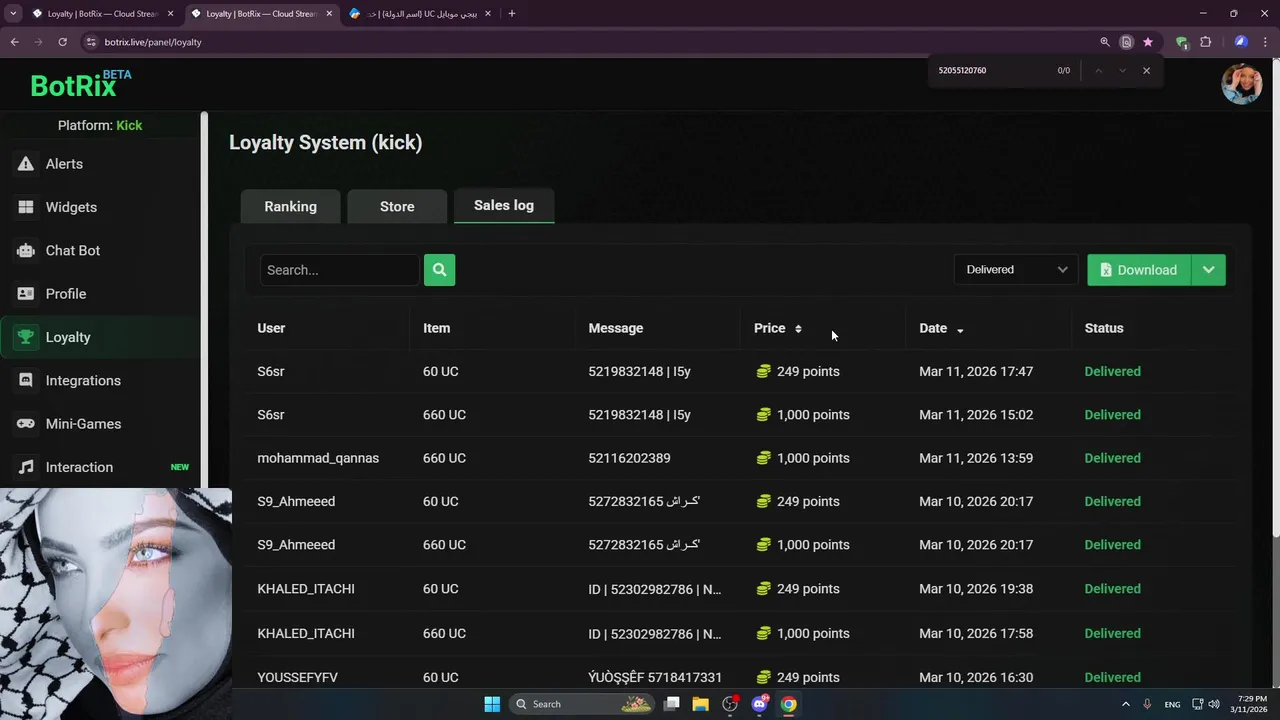
Task: Click the green search magnifier button
Action: [439, 270]
